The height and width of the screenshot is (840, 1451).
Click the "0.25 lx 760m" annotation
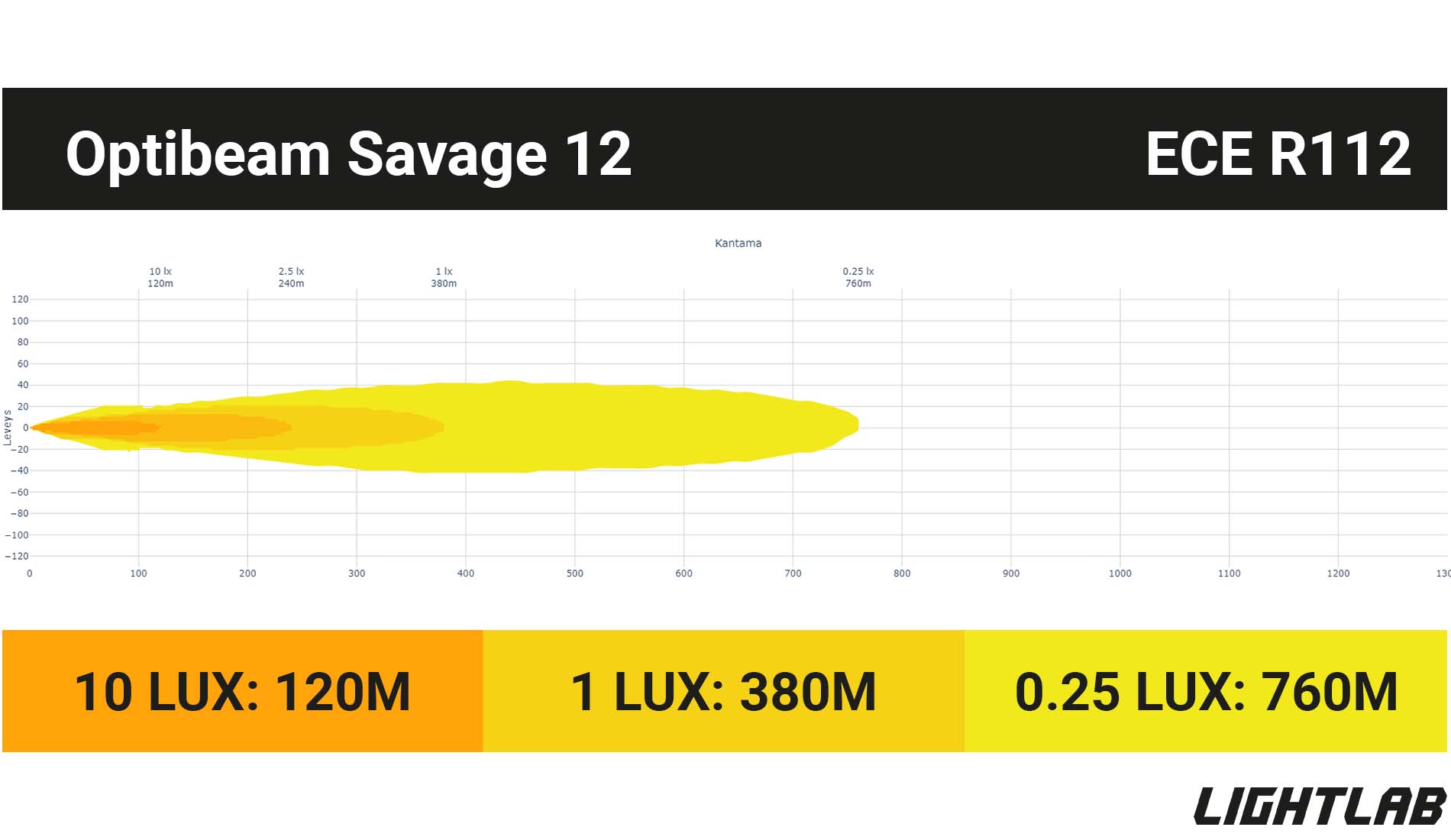coord(858,277)
